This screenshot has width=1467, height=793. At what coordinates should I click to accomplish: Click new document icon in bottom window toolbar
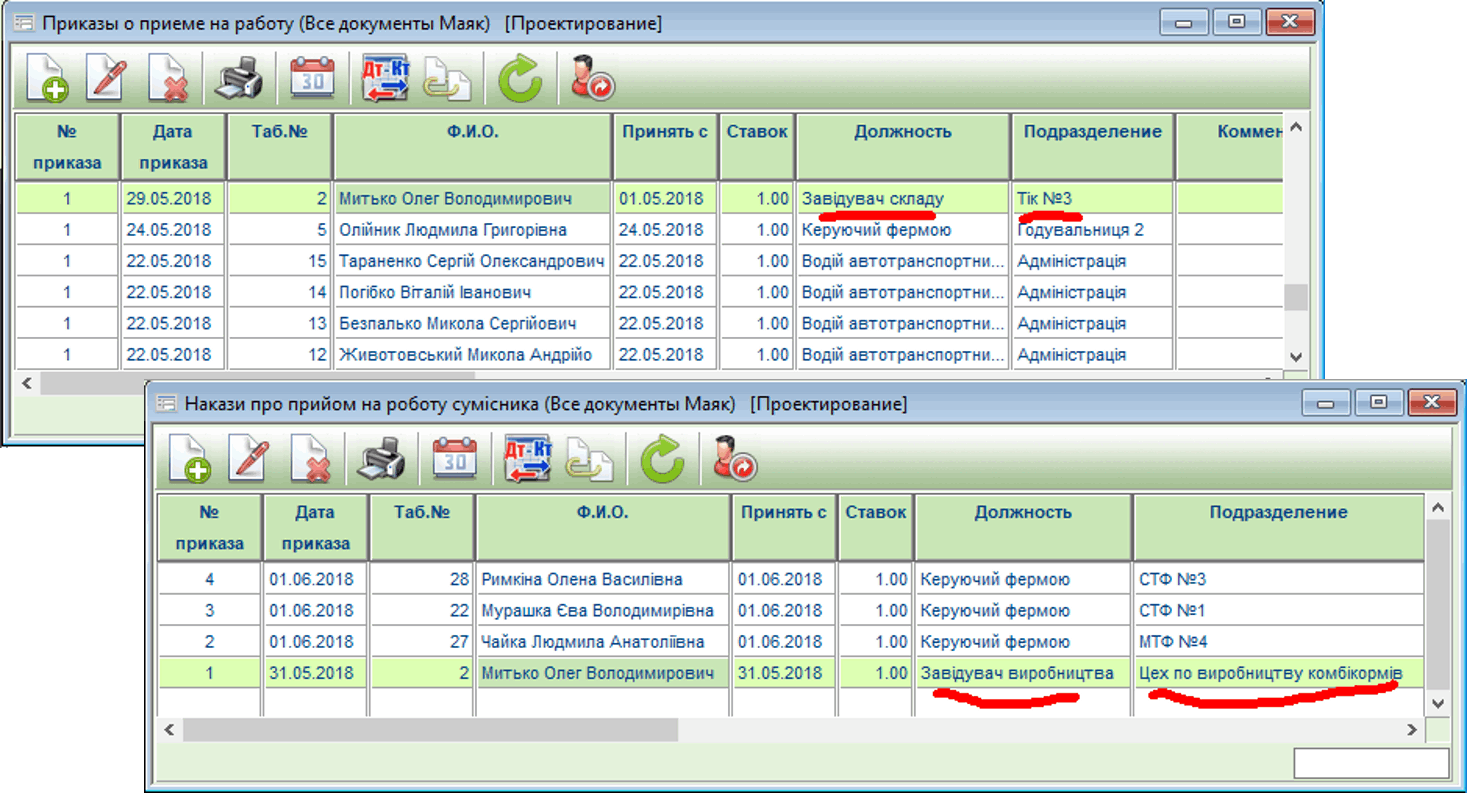[x=189, y=460]
